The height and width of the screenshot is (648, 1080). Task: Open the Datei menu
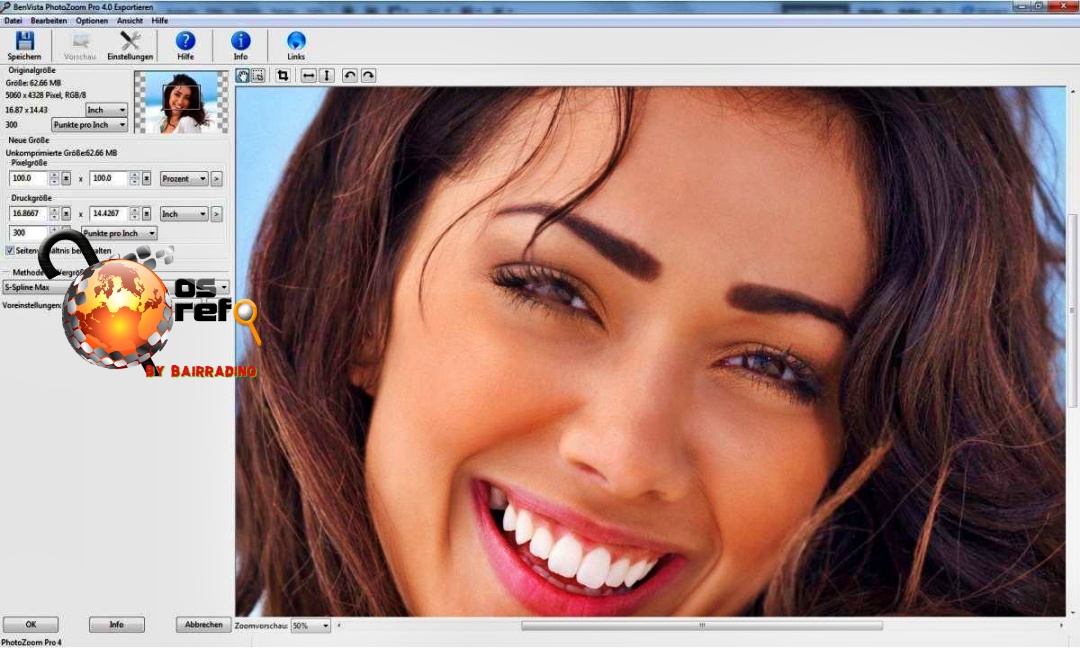point(13,21)
